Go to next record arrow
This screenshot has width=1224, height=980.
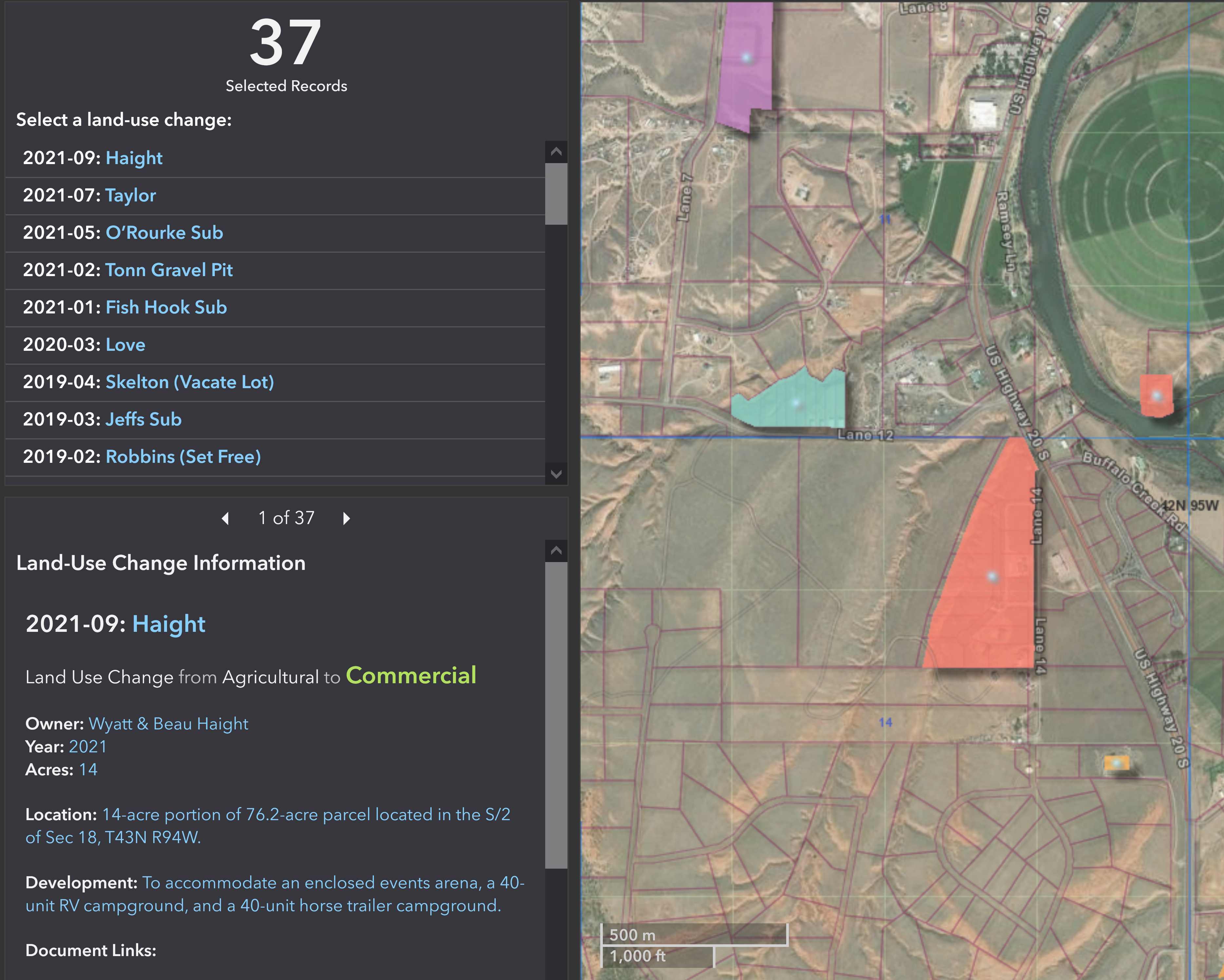pos(346,518)
